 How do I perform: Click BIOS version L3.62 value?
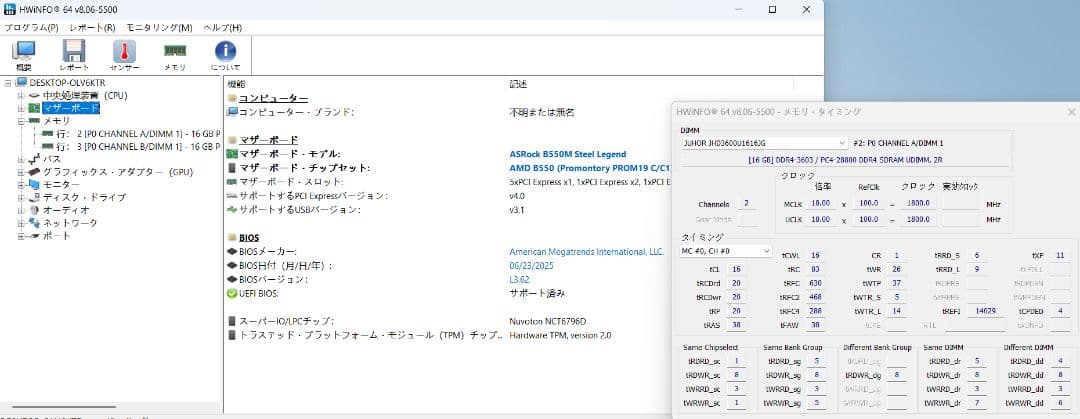519,280
